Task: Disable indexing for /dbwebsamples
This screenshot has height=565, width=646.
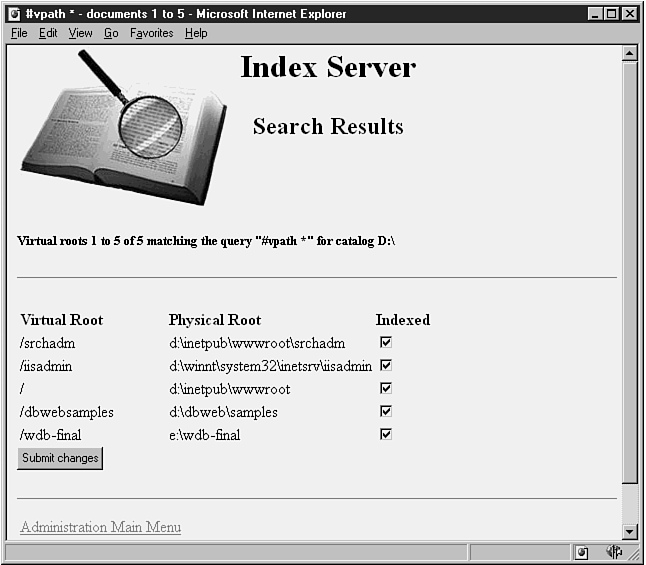Action: pos(386,411)
